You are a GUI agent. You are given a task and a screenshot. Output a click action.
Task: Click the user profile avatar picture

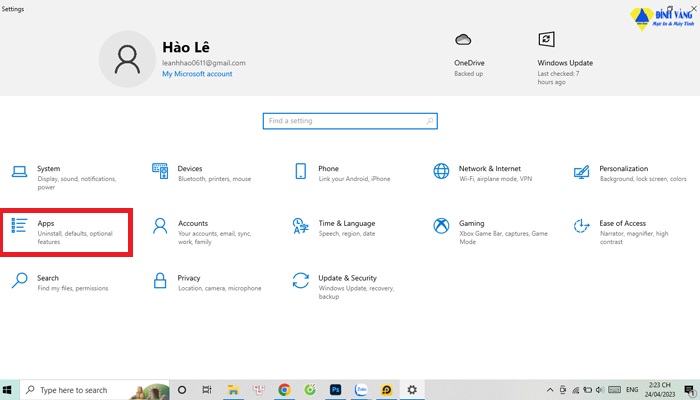tap(127, 59)
